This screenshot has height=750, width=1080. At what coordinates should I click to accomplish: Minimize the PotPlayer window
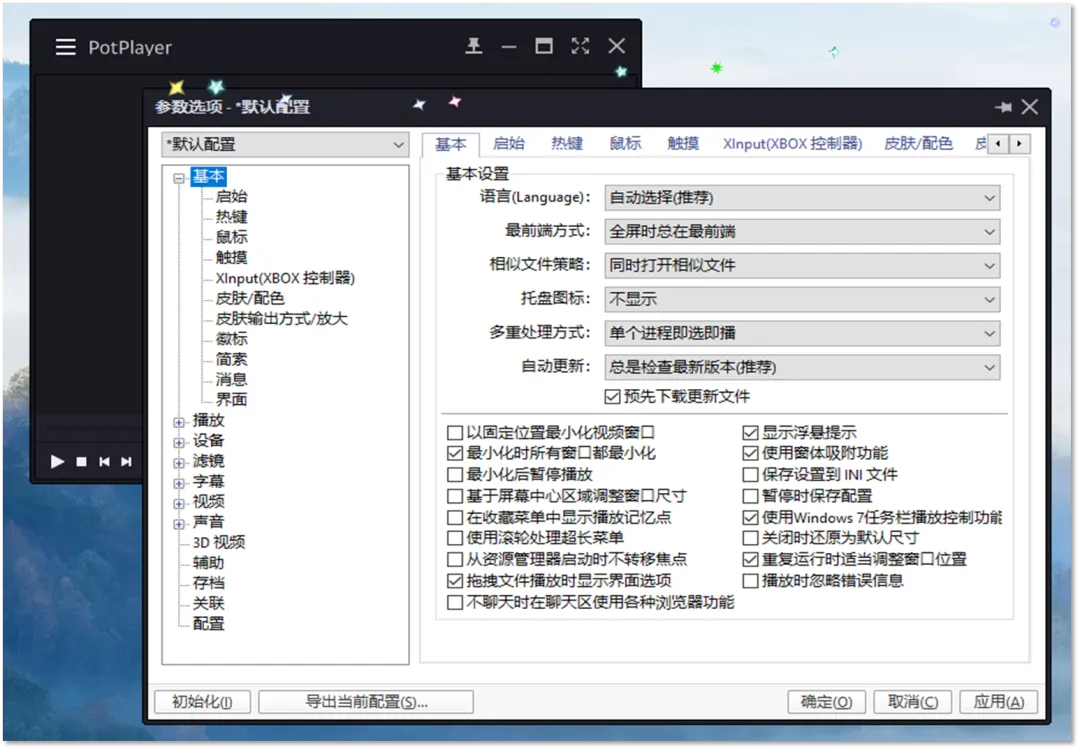coord(509,47)
